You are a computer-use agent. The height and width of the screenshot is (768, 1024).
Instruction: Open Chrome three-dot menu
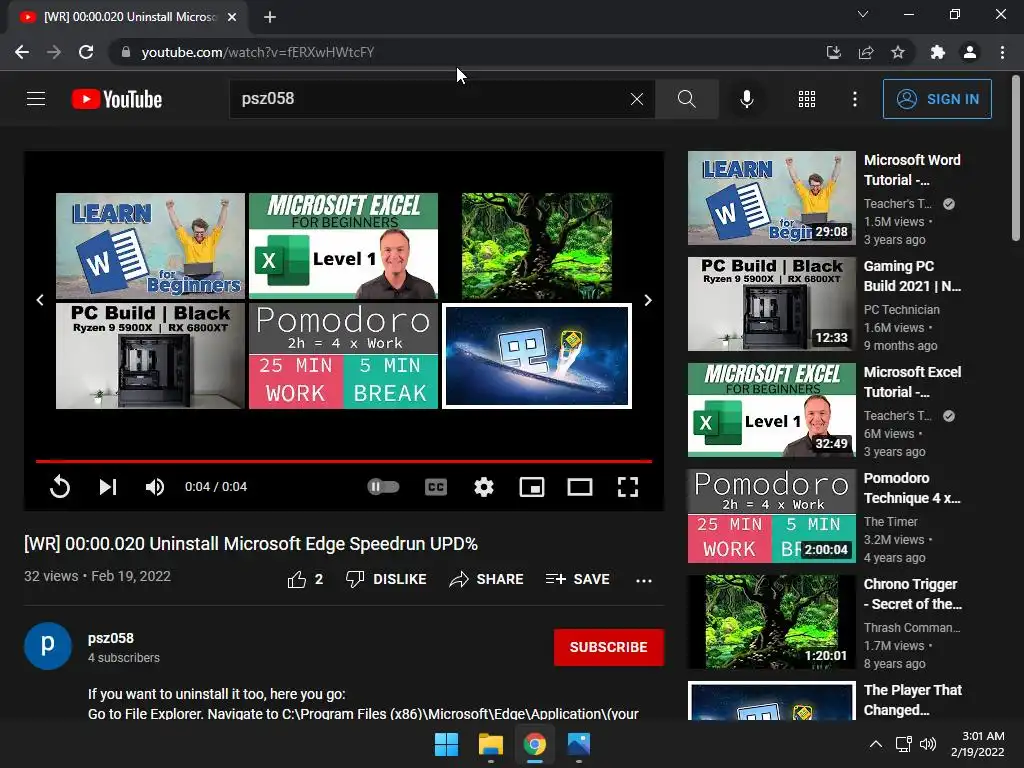[x=1002, y=52]
